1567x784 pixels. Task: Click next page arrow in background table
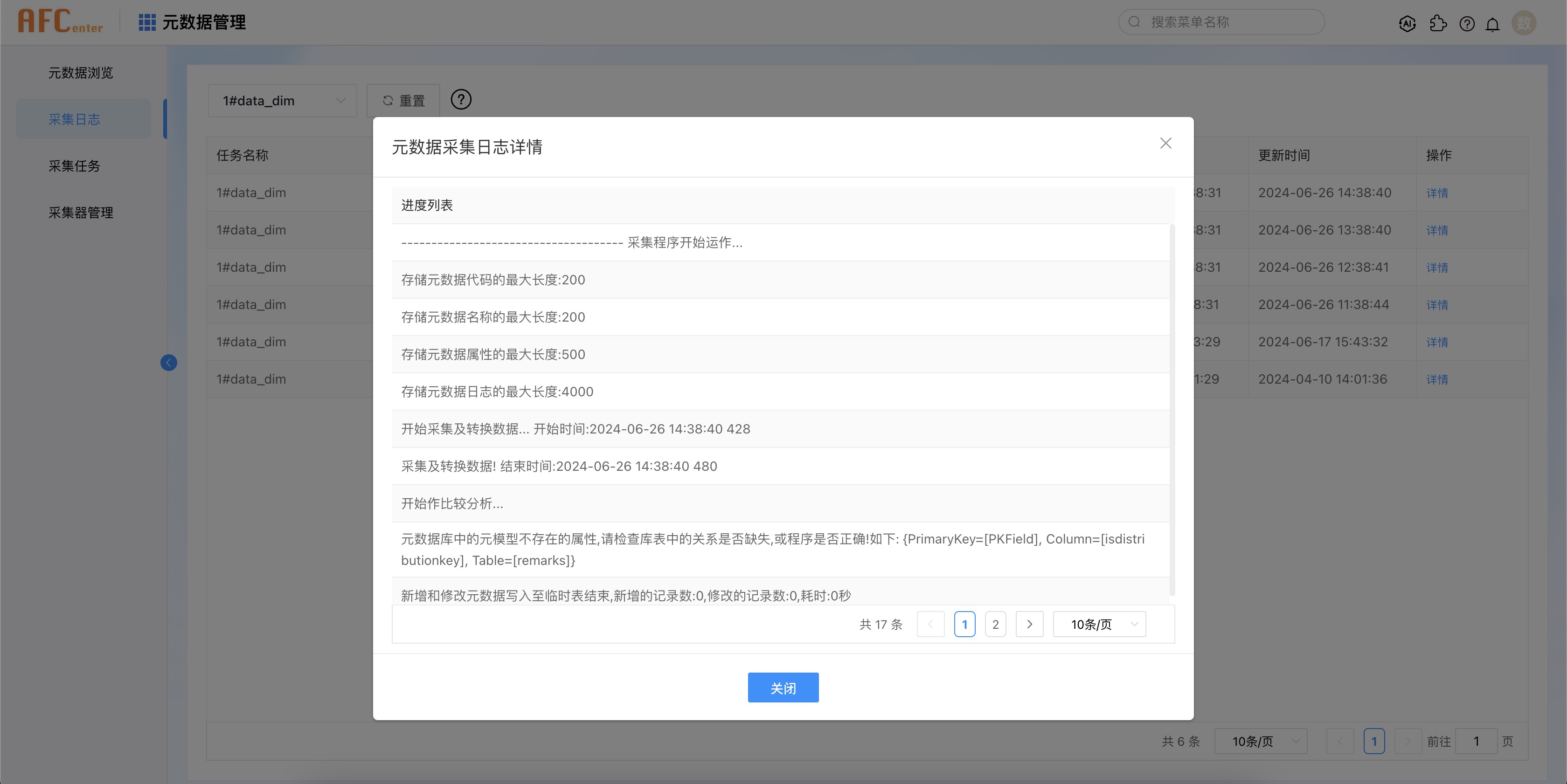1408,742
